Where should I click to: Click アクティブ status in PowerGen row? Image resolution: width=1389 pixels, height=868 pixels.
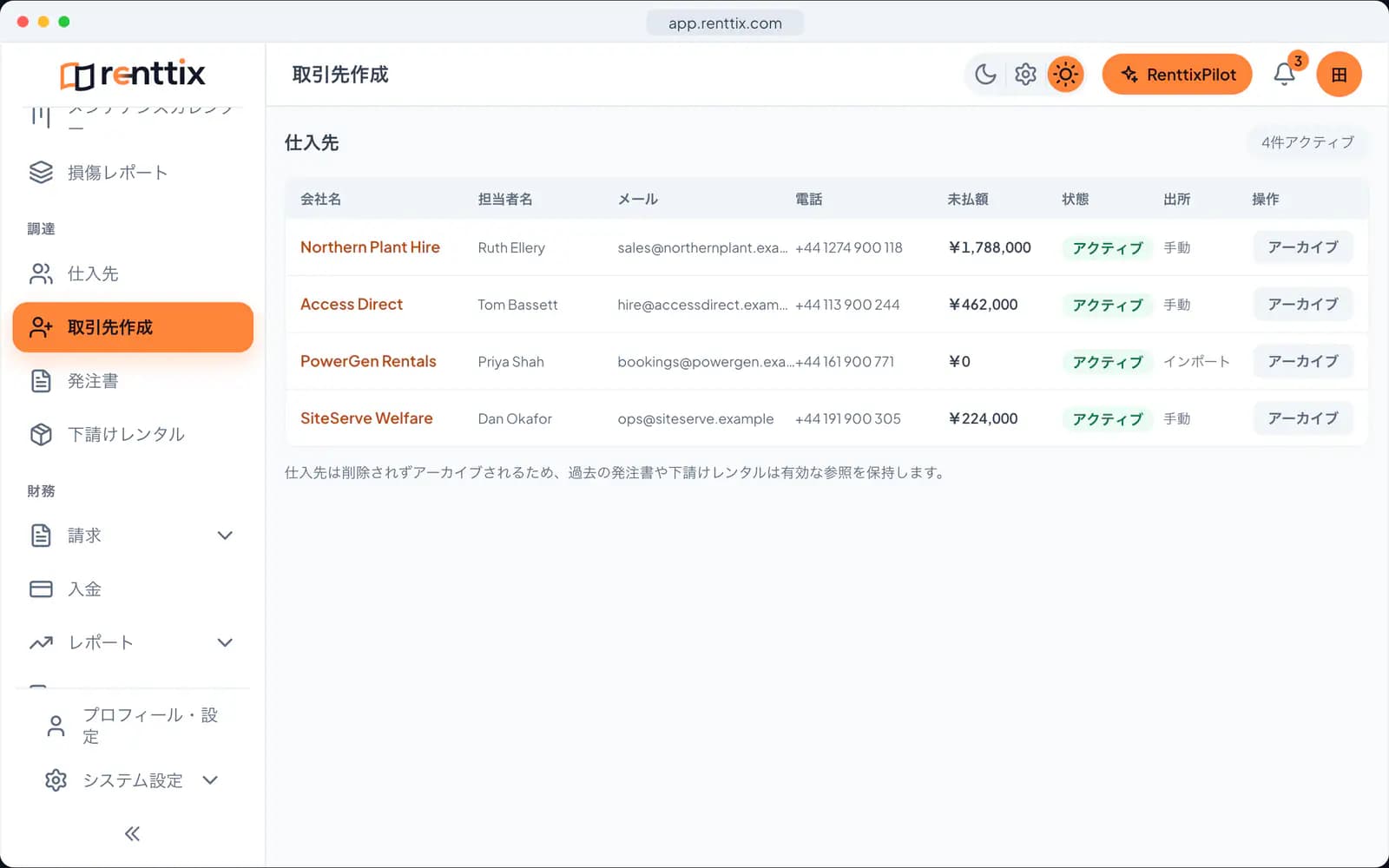pyautogui.click(x=1107, y=362)
